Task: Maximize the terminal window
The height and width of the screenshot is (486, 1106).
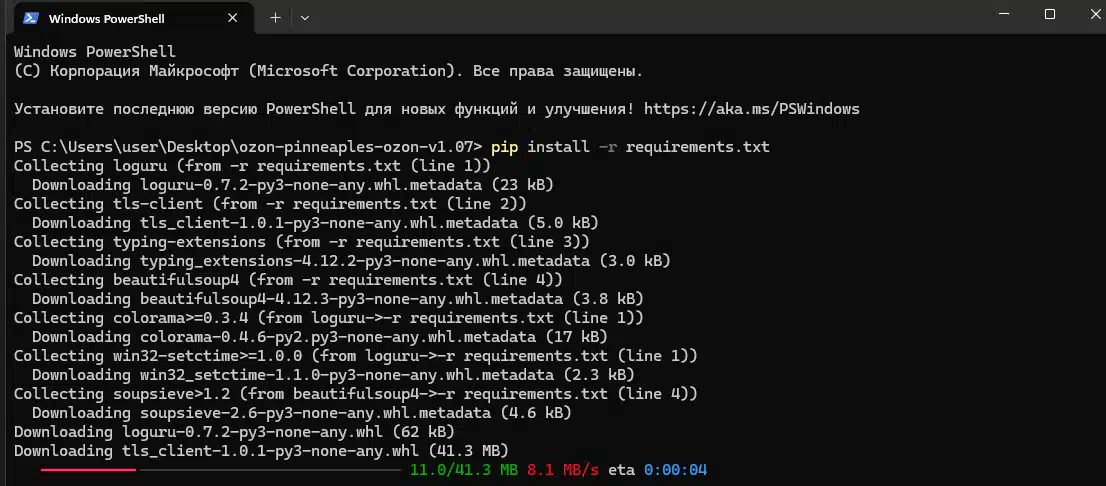Action: coord(1050,14)
